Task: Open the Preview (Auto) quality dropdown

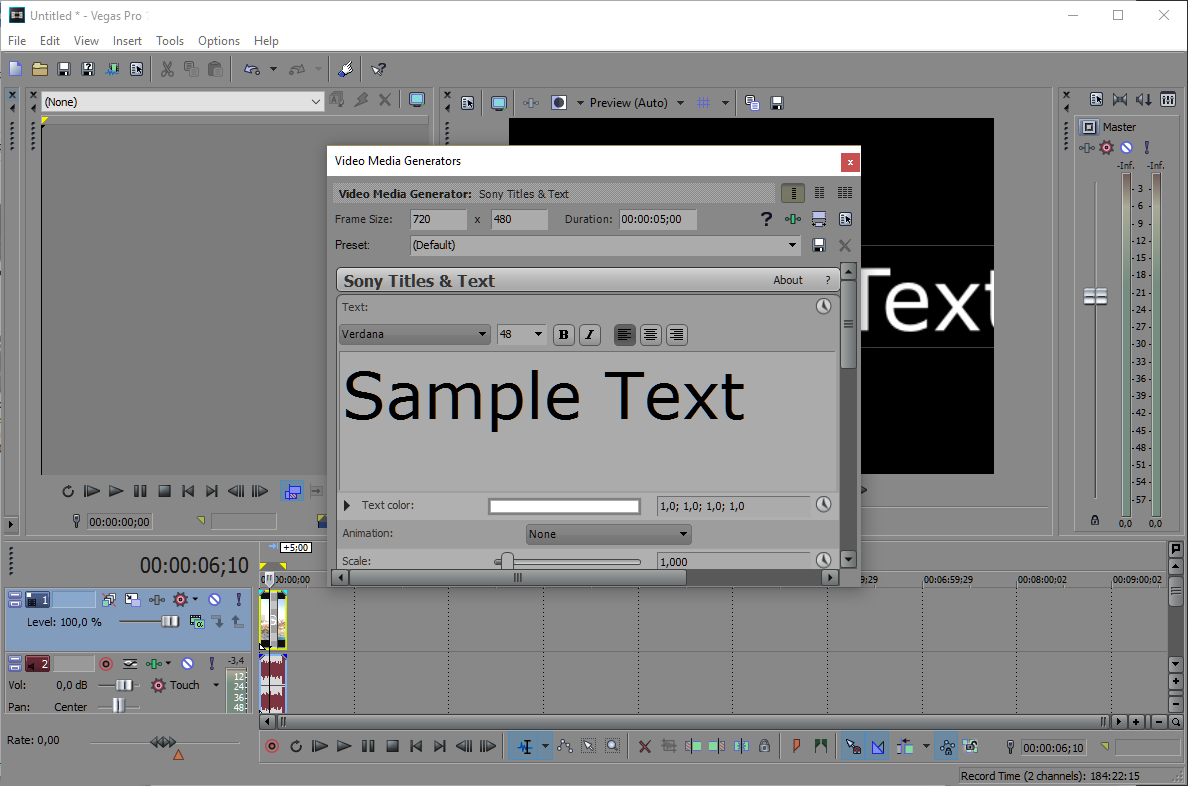Action: [680, 103]
